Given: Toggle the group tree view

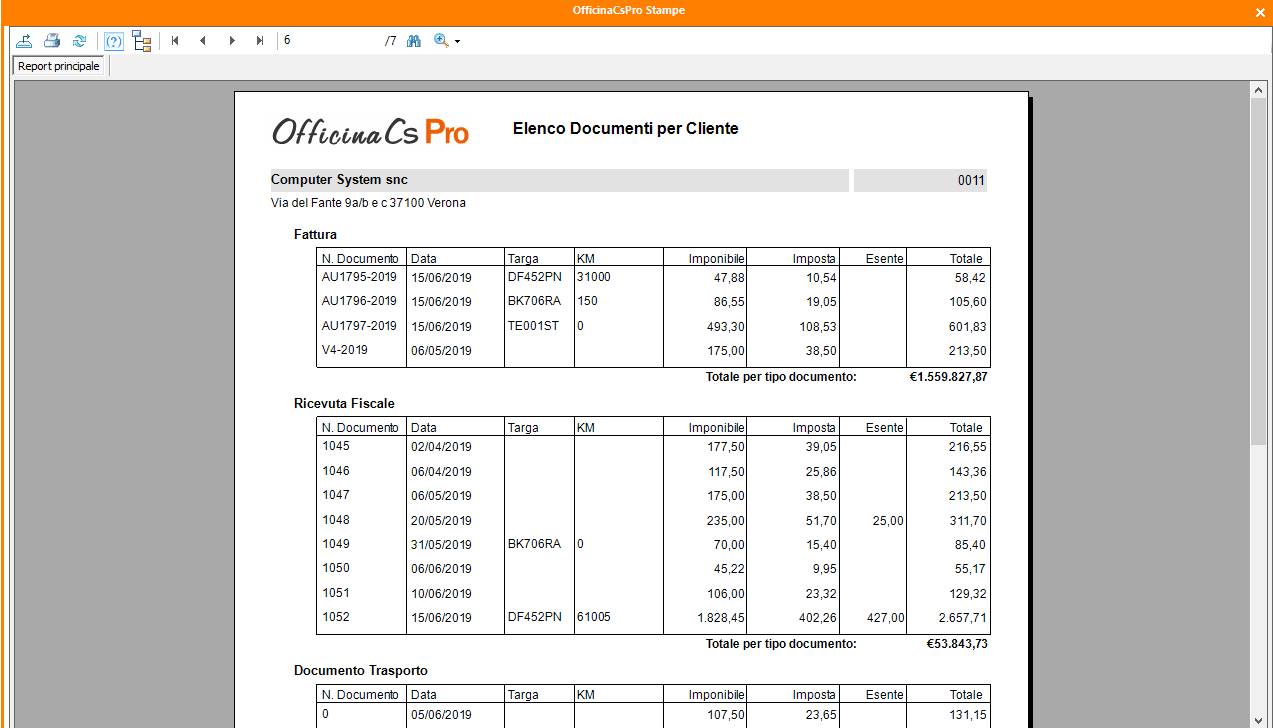Looking at the screenshot, I should [141, 41].
